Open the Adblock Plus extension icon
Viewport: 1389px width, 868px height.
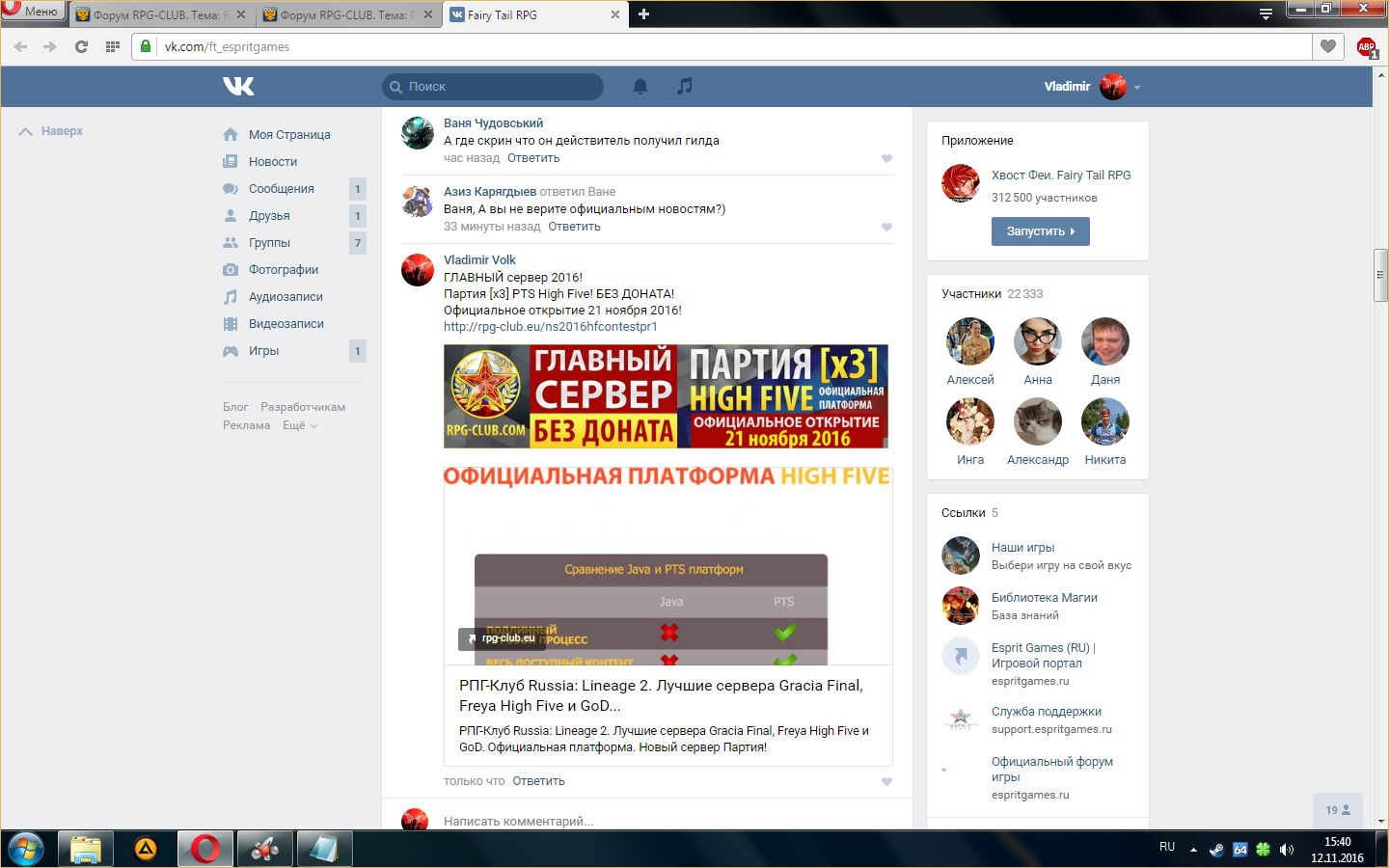pos(1366,47)
